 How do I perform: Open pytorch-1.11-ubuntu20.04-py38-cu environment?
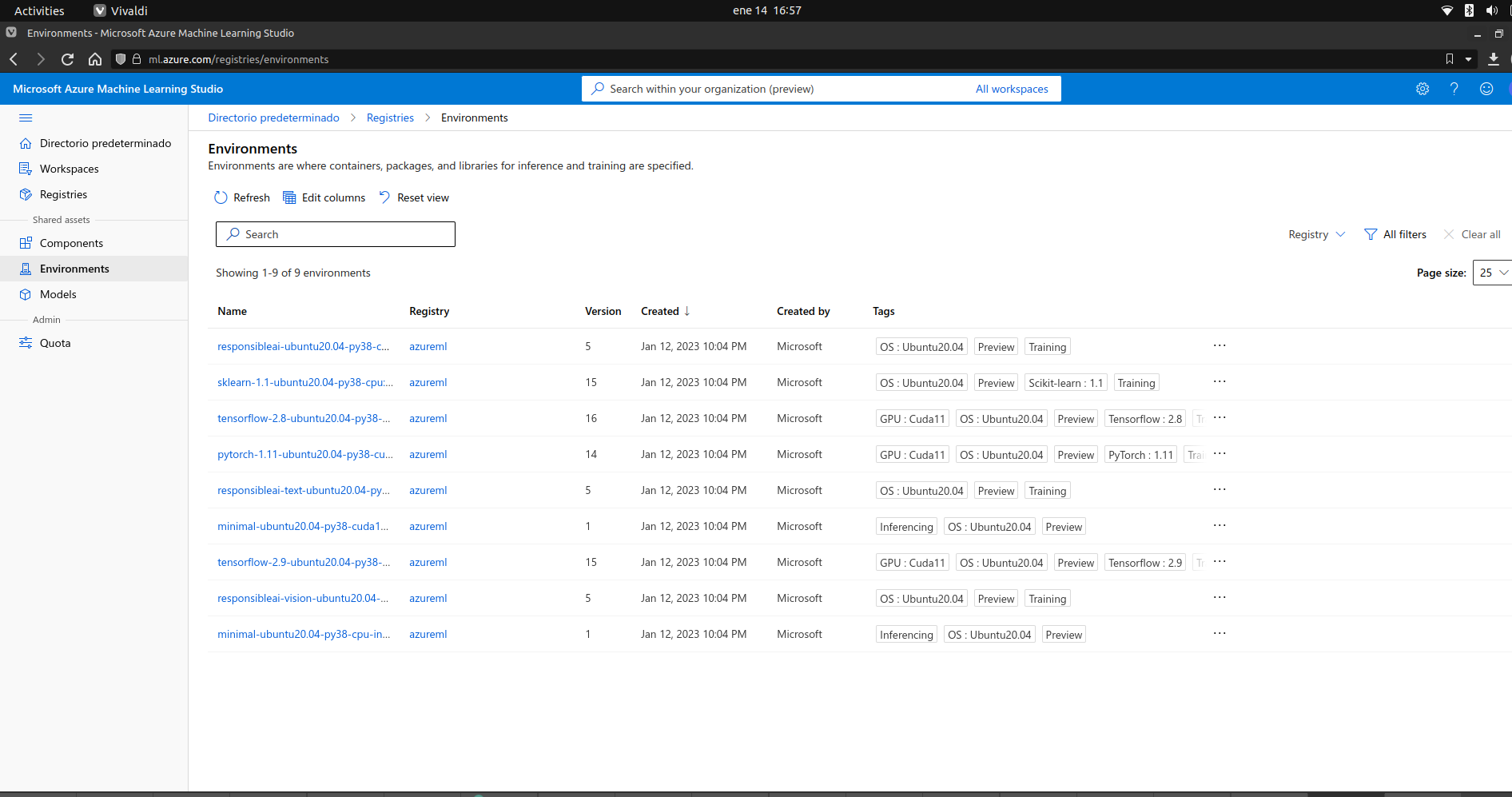tap(305, 454)
